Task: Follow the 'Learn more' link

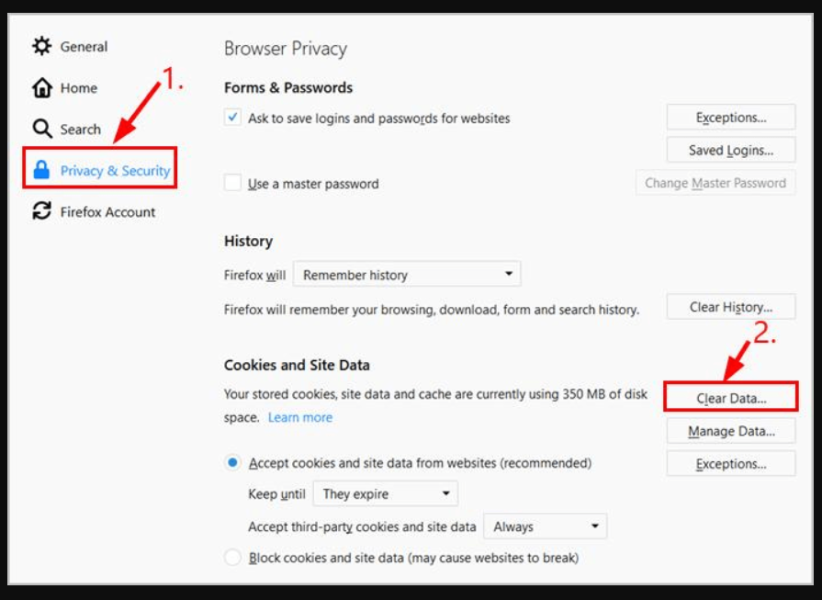Action: (x=300, y=417)
